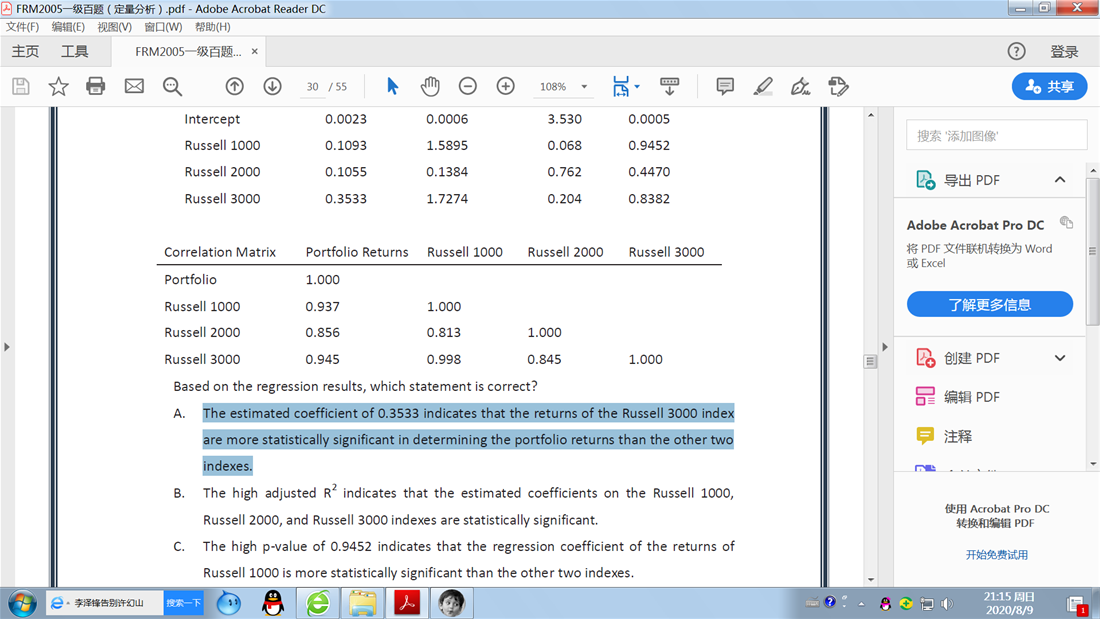
Task: Activate the Selection arrow tool
Action: click(x=392, y=86)
